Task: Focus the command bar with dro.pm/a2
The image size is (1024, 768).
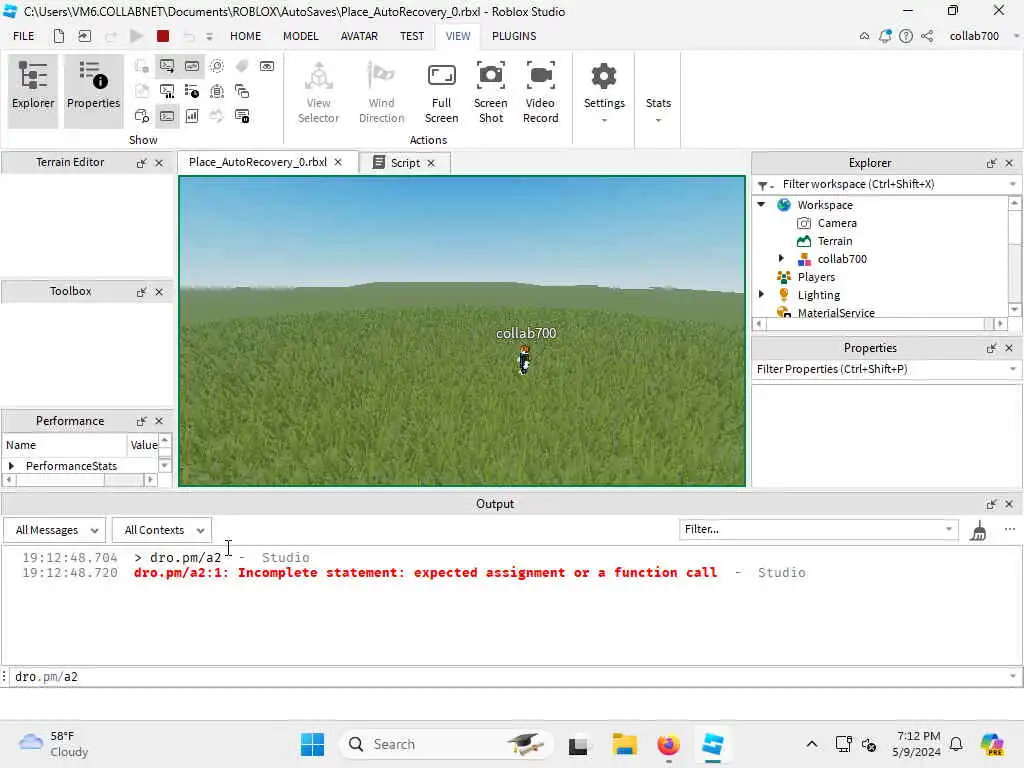Action: point(509,677)
